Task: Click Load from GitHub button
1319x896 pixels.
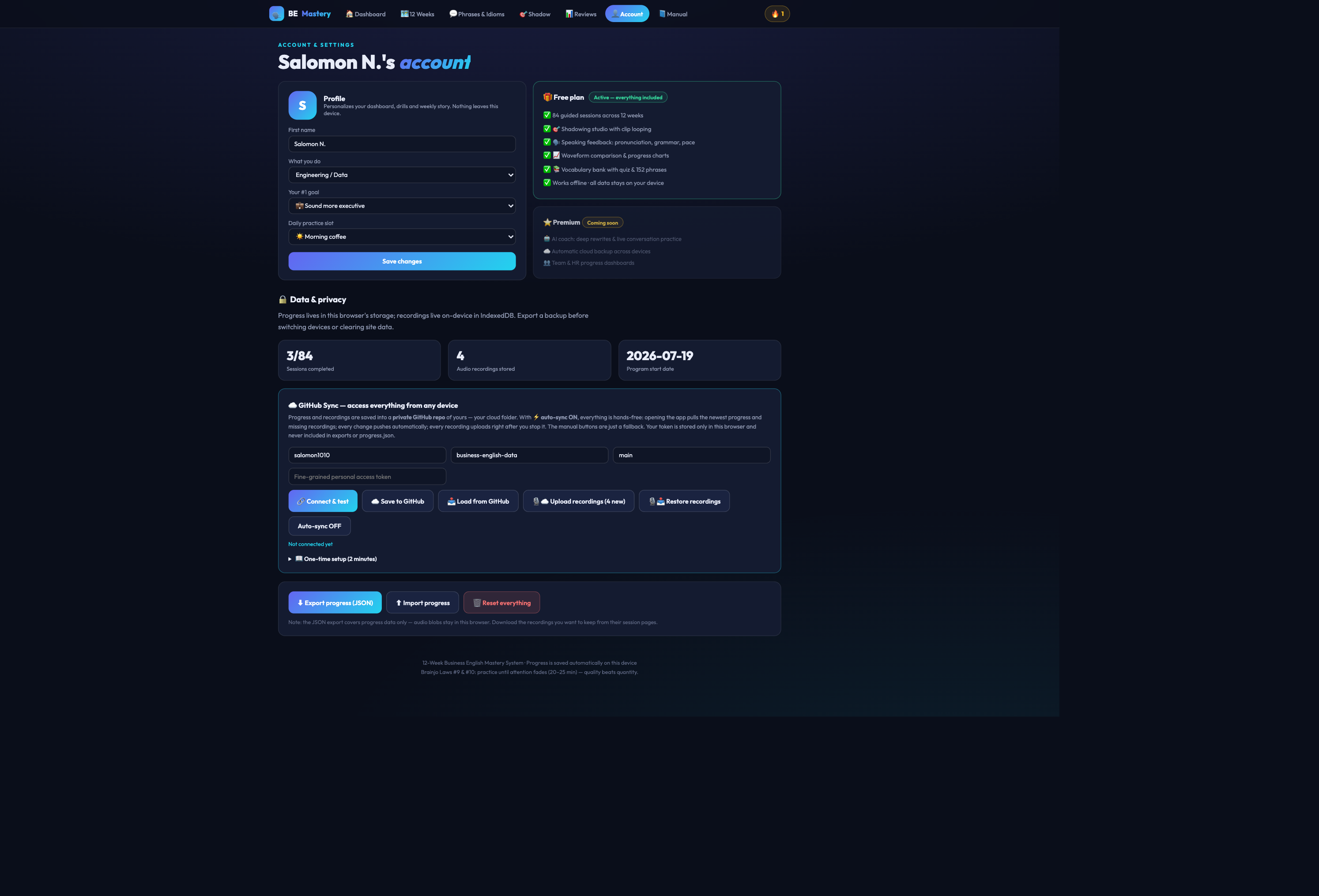Action: (478, 501)
